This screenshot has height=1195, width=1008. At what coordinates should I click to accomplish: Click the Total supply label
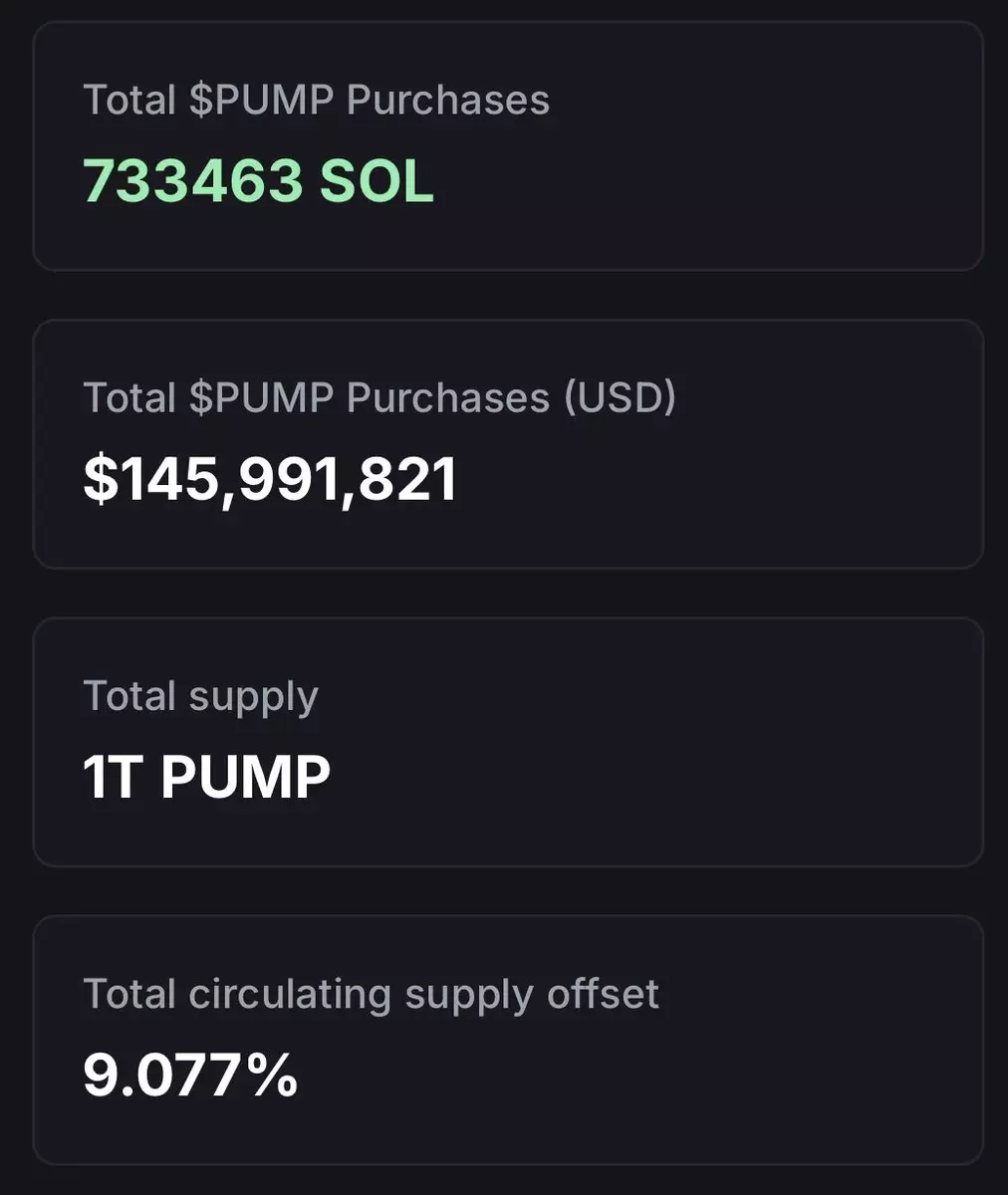point(200,696)
